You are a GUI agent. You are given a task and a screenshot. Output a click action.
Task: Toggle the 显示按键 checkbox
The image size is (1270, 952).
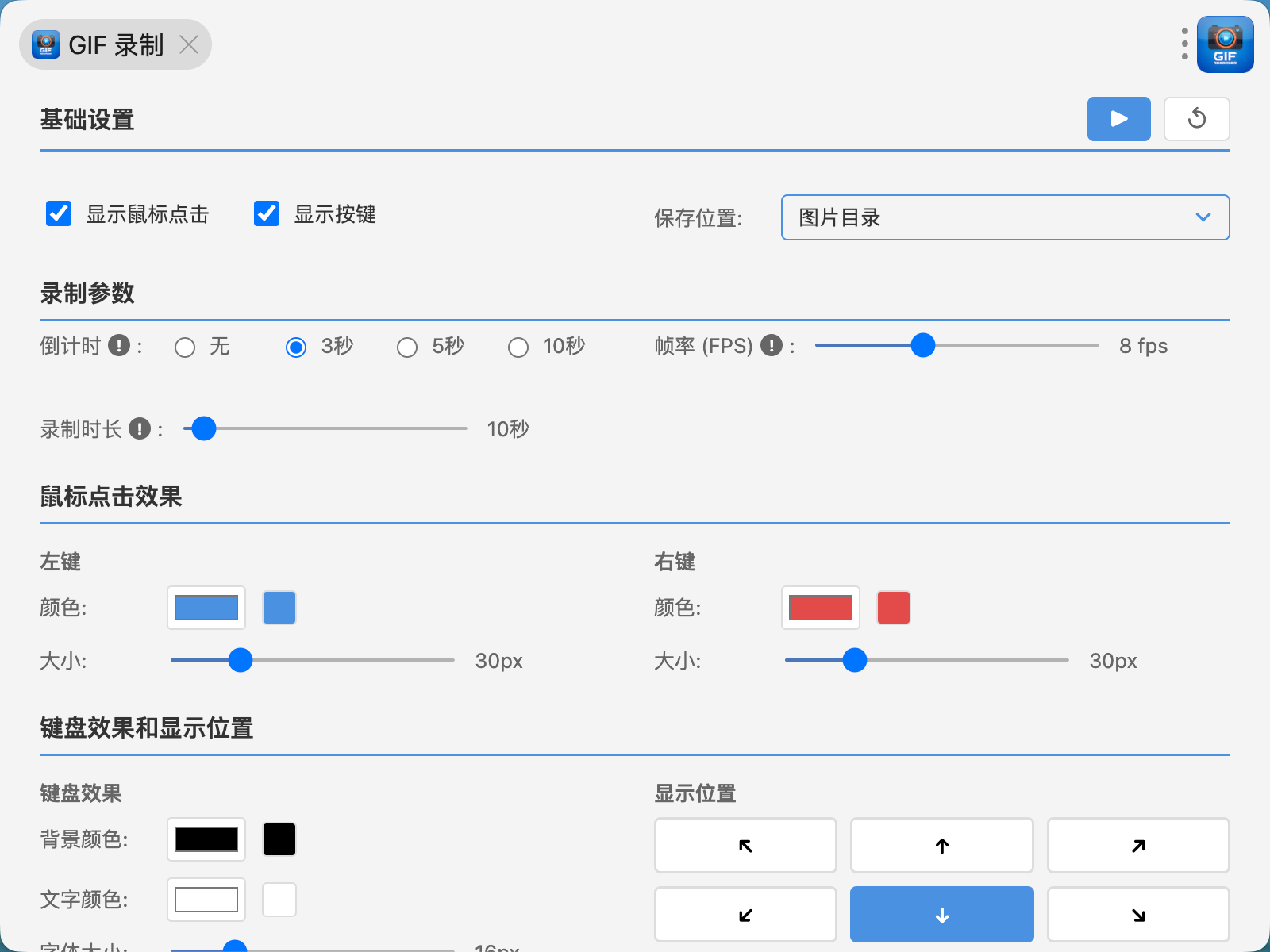(x=267, y=214)
